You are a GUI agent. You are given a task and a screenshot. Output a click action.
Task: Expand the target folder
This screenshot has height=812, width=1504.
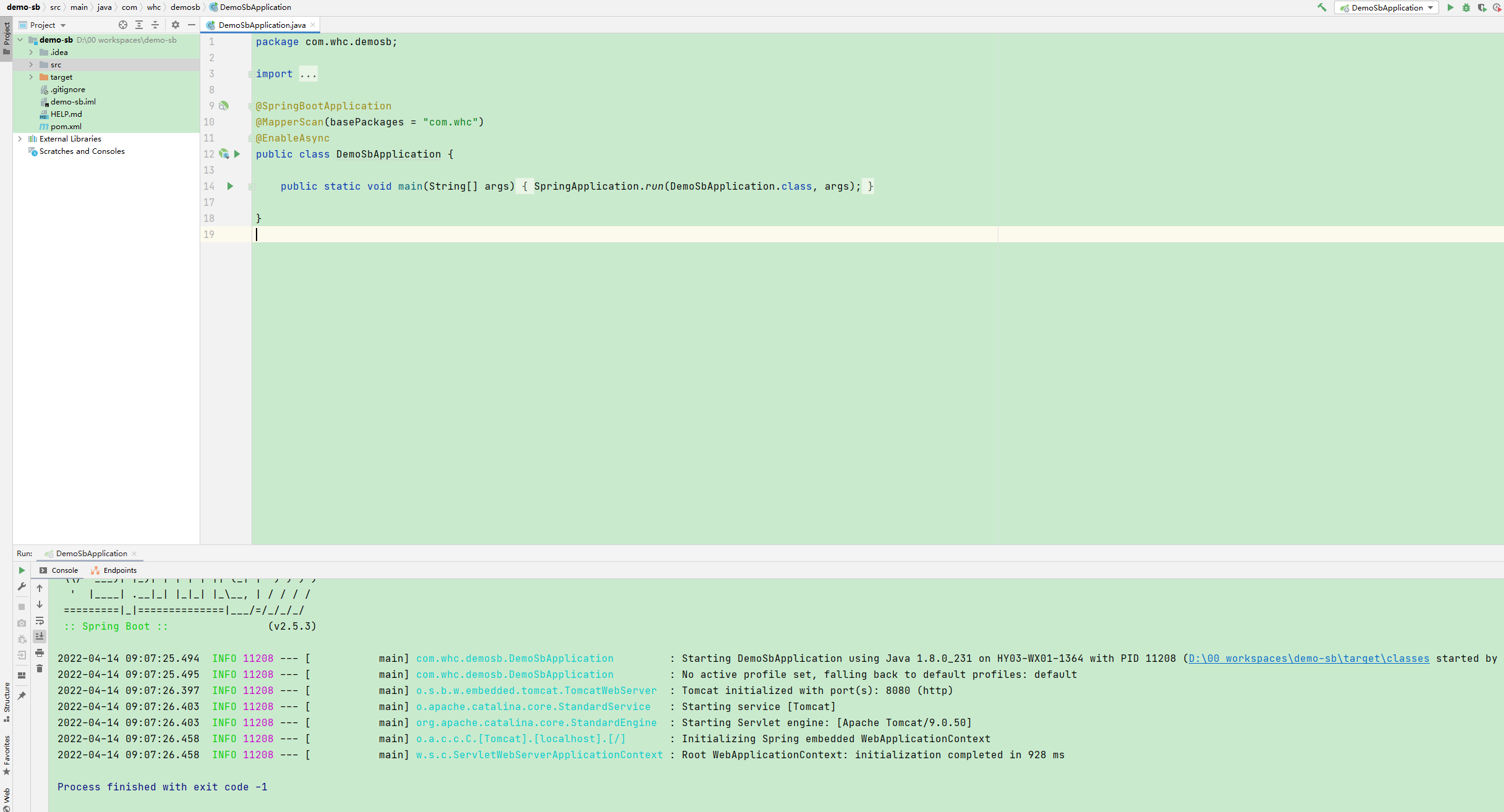[x=31, y=77]
